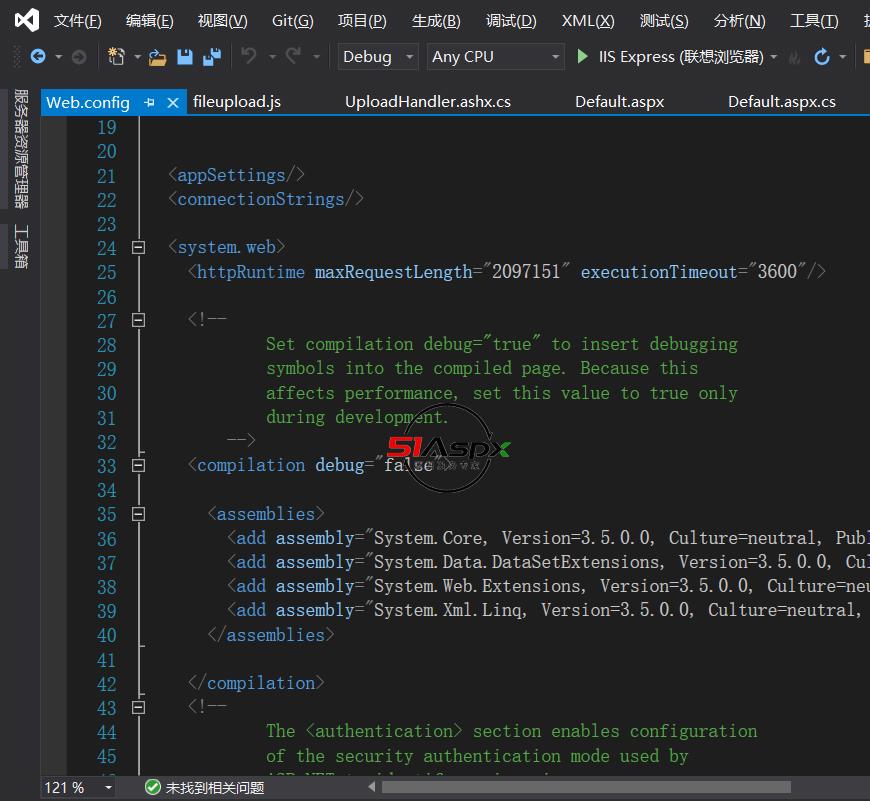The image size is (870, 801).
Task: Click System.Core assembly text on line 36
Action: pos(428,538)
